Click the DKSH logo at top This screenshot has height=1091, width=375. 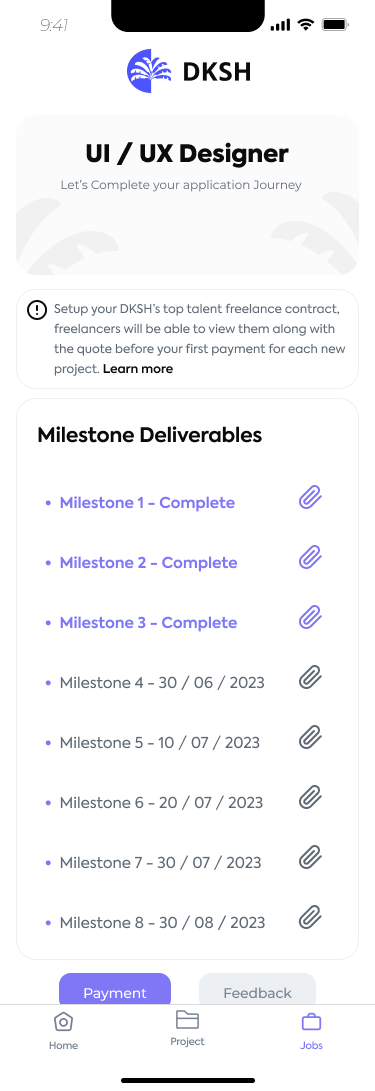[x=188, y=71]
